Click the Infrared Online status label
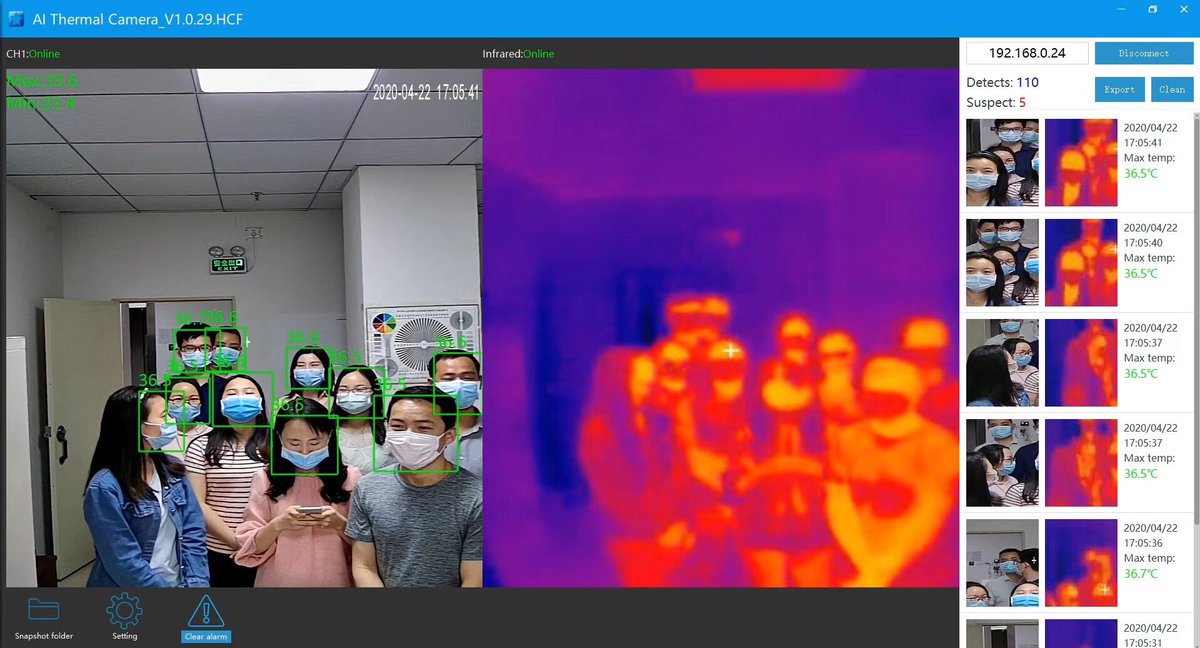Image resolution: width=1200 pixels, height=648 pixels. tap(518, 54)
